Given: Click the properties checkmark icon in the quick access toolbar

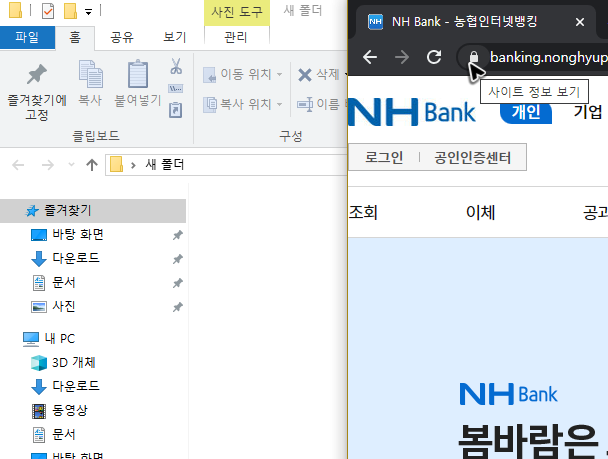Looking at the screenshot, I should [x=48, y=11].
